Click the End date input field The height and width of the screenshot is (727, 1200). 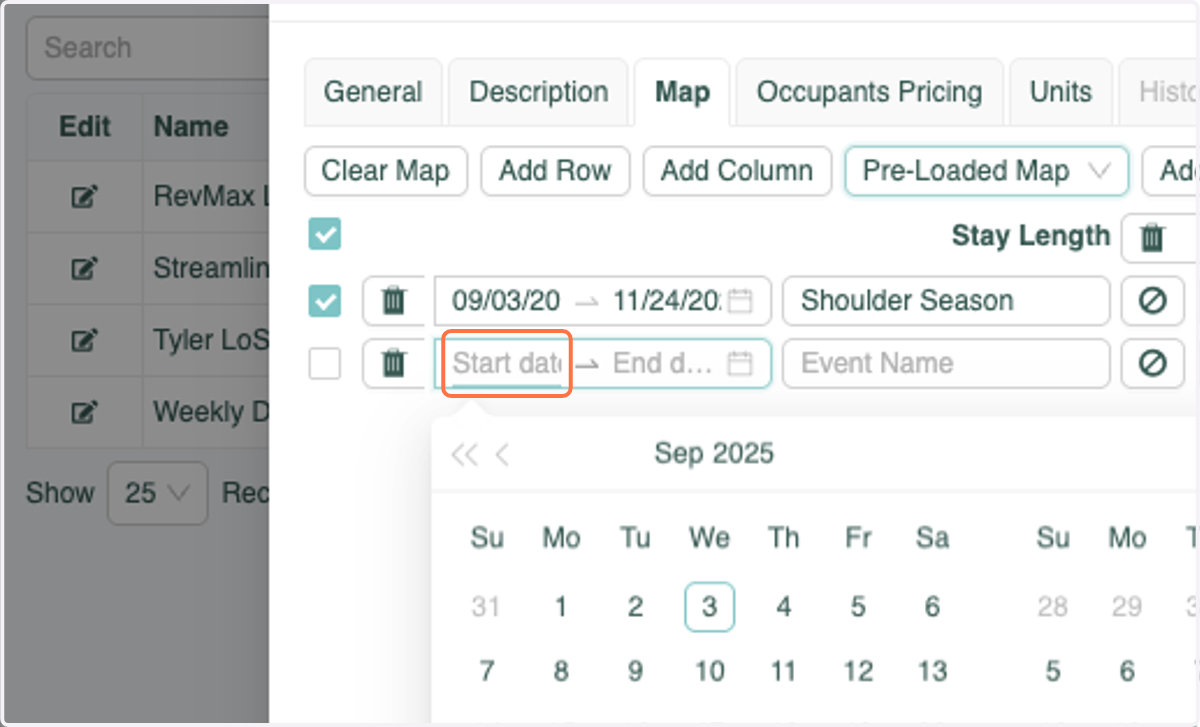tap(664, 364)
